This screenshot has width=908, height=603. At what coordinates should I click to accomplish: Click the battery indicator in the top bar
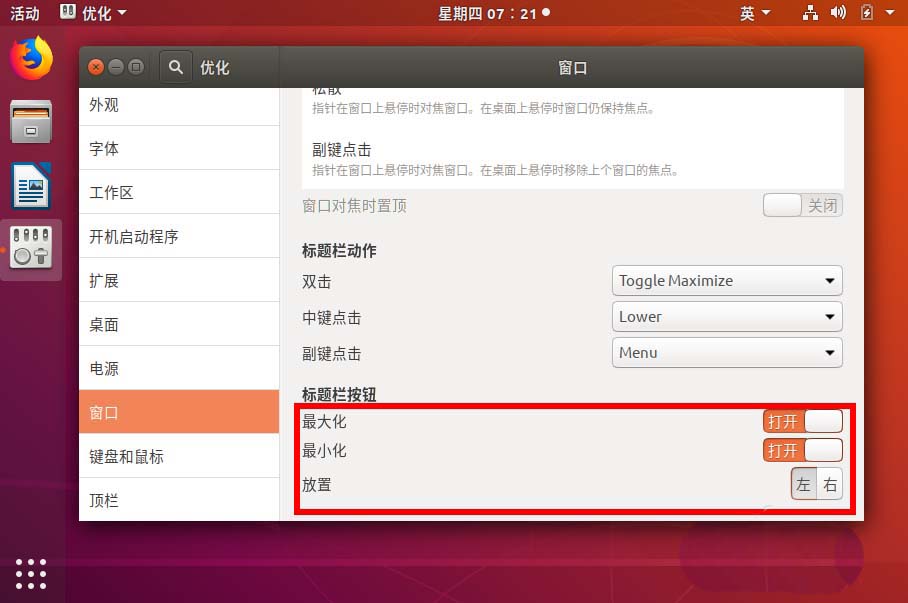(x=866, y=13)
